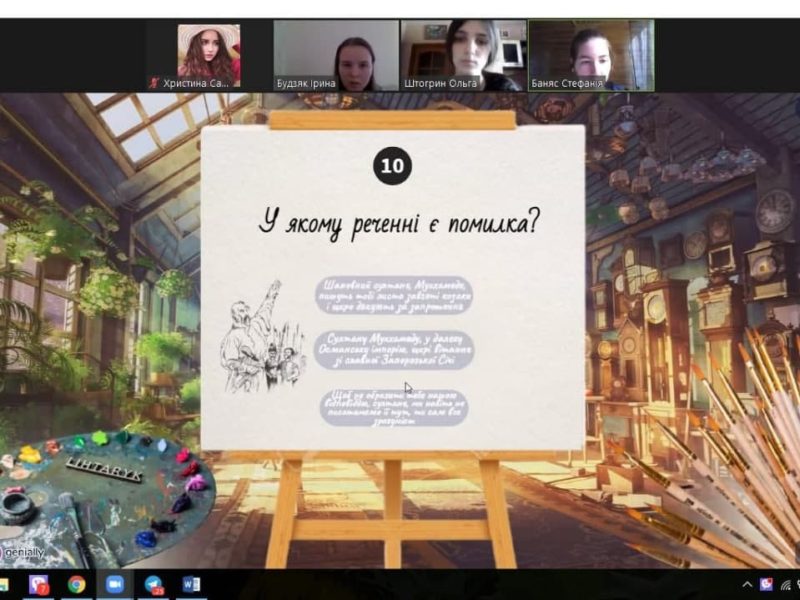800x600 pixels.
Task: Click the tray app icon beside chevron
Action: 766,584
